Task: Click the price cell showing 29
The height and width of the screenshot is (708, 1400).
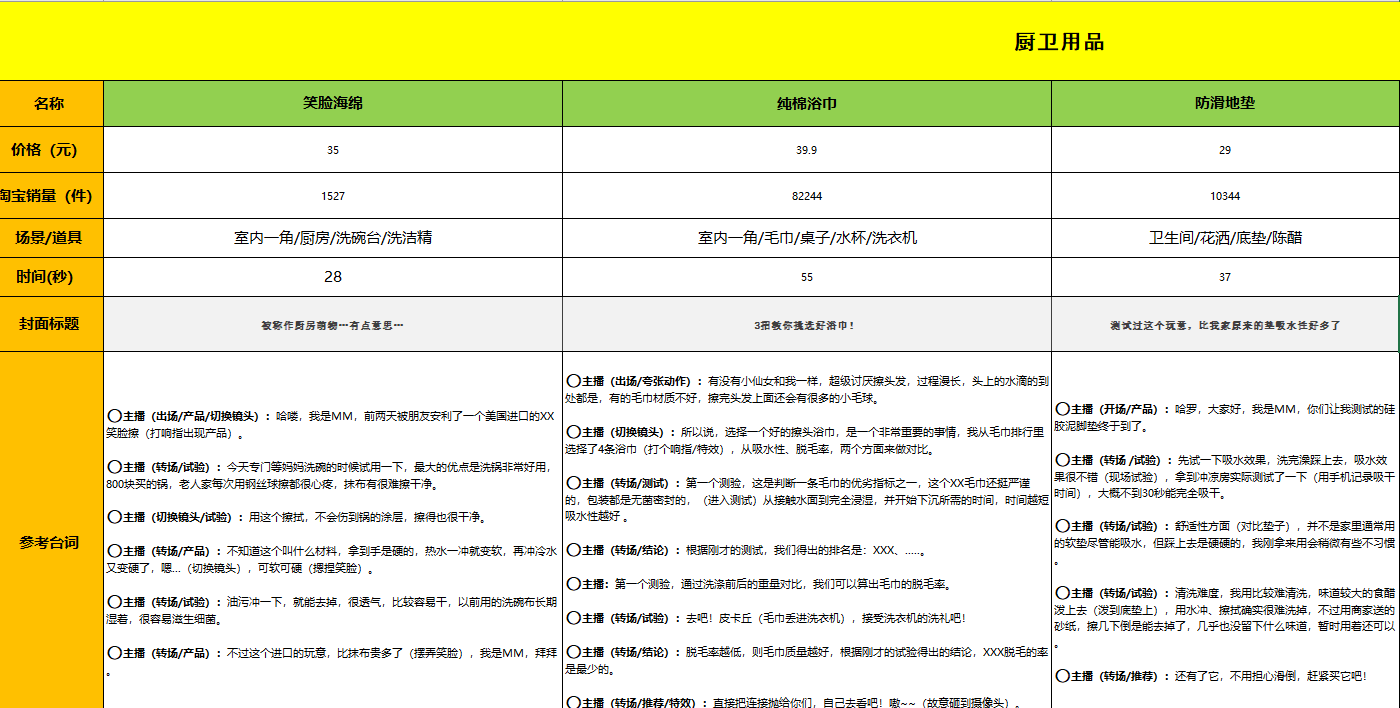Action: (1225, 149)
